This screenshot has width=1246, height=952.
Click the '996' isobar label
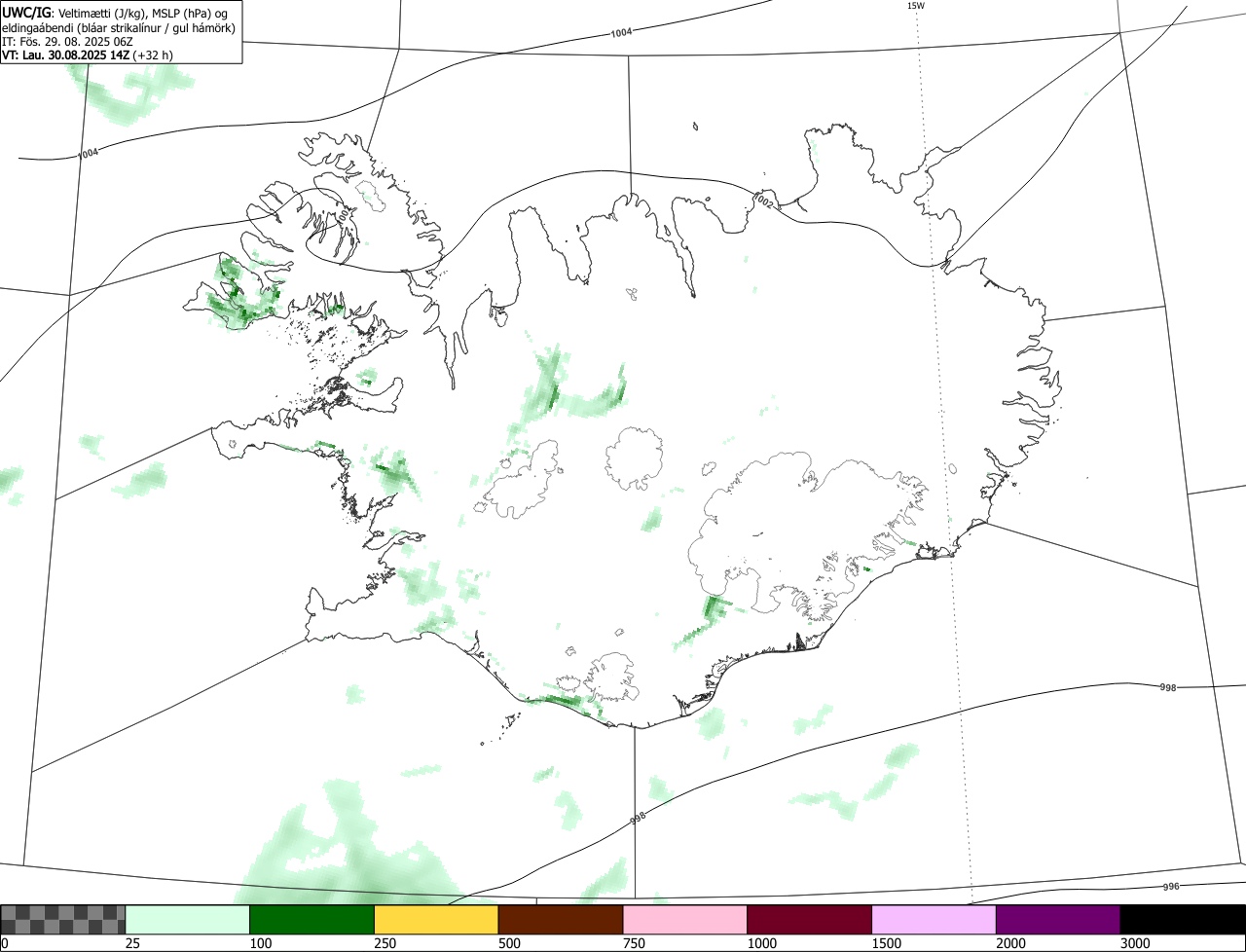click(x=1171, y=887)
